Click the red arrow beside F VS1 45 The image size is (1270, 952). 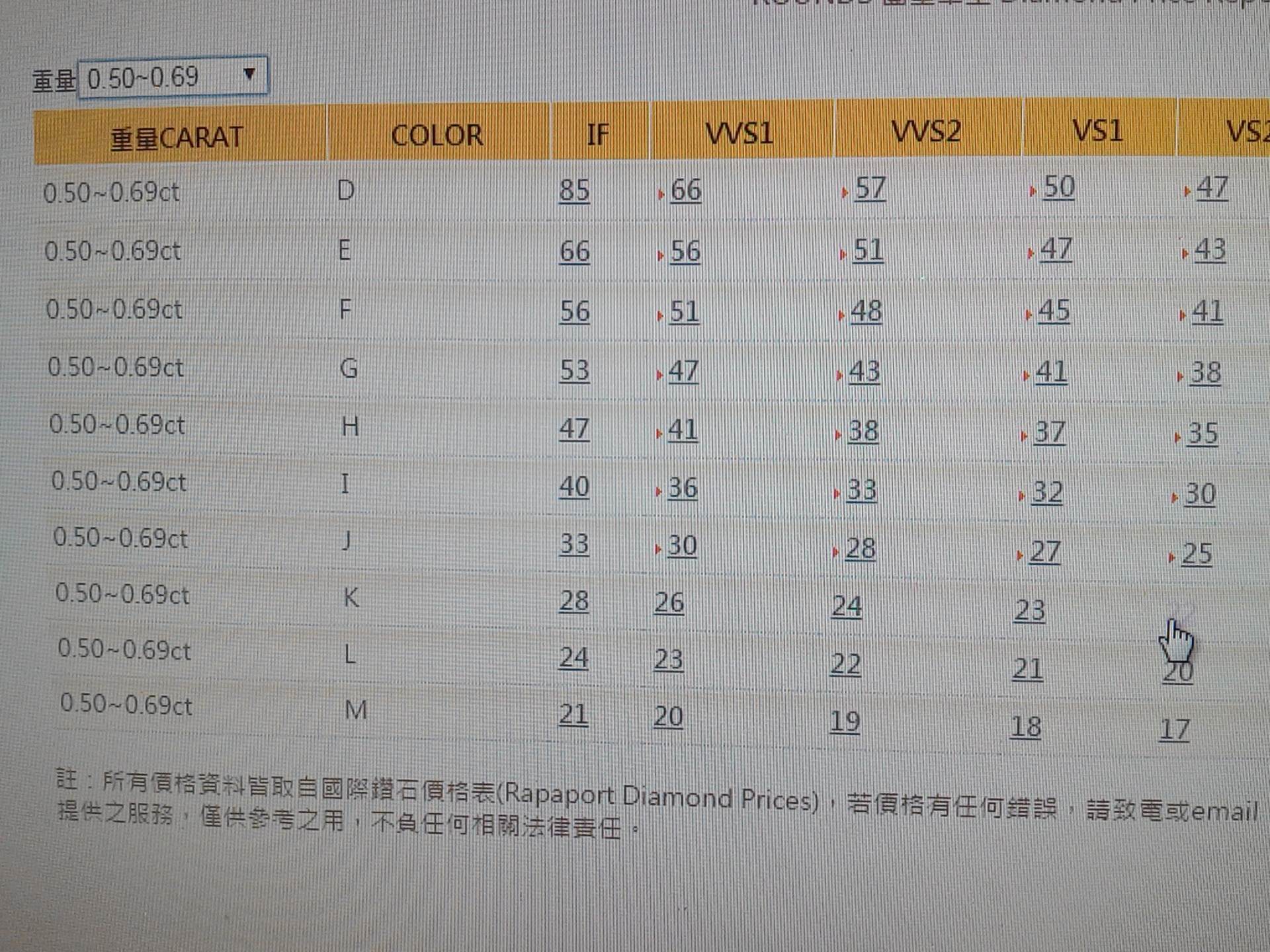coord(1029,315)
